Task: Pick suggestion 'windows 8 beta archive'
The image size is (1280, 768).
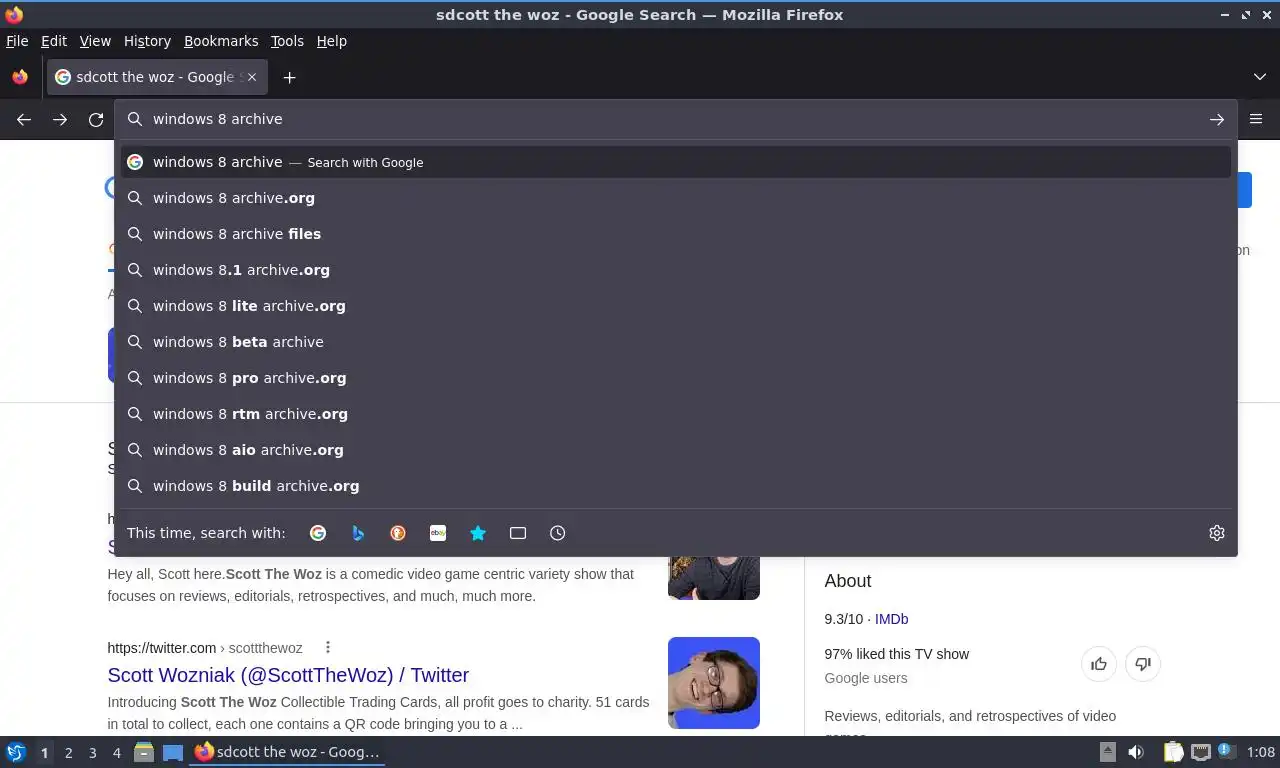Action: (x=676, y=342)
